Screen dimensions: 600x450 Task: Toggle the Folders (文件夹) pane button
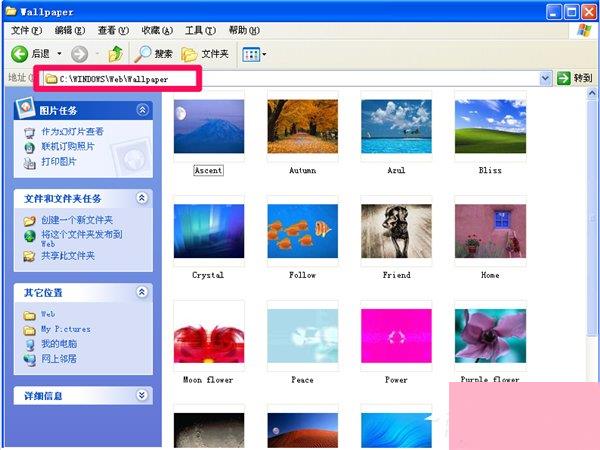tap(205, 54)
